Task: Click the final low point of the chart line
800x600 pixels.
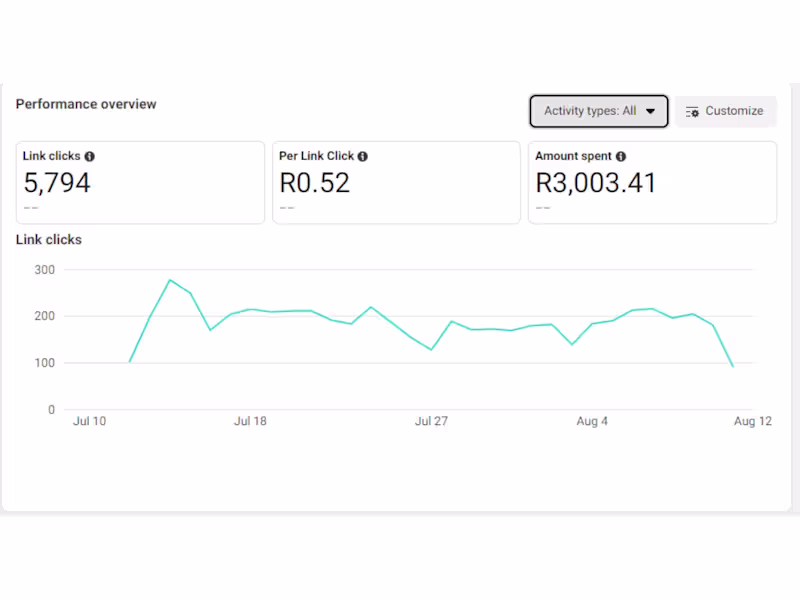Action: click(733, 367)
